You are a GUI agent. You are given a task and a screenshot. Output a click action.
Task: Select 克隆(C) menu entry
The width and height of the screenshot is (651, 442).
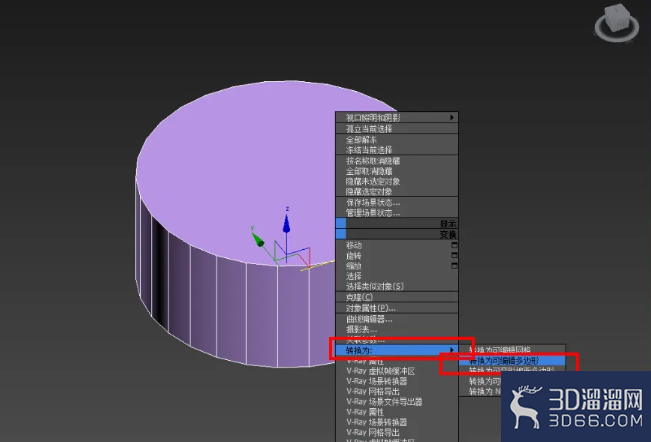coord(397,297)
